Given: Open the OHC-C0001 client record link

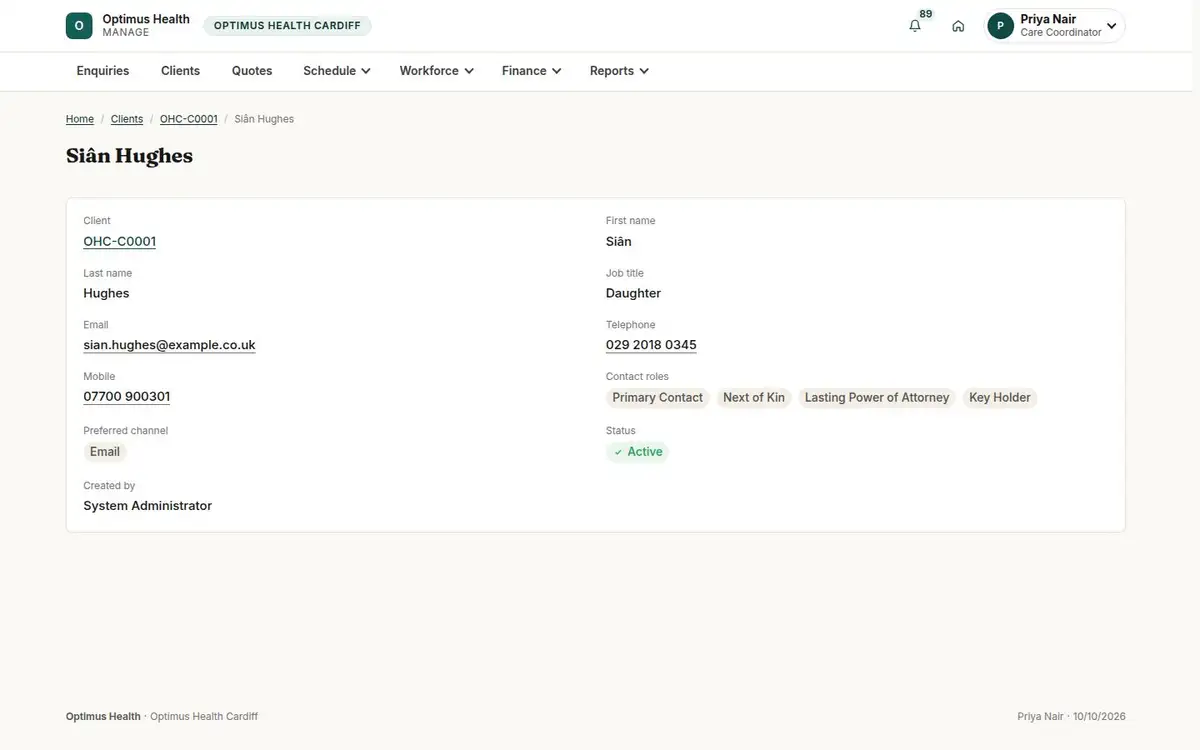Looking at the screenshot, I should (120, 241).
